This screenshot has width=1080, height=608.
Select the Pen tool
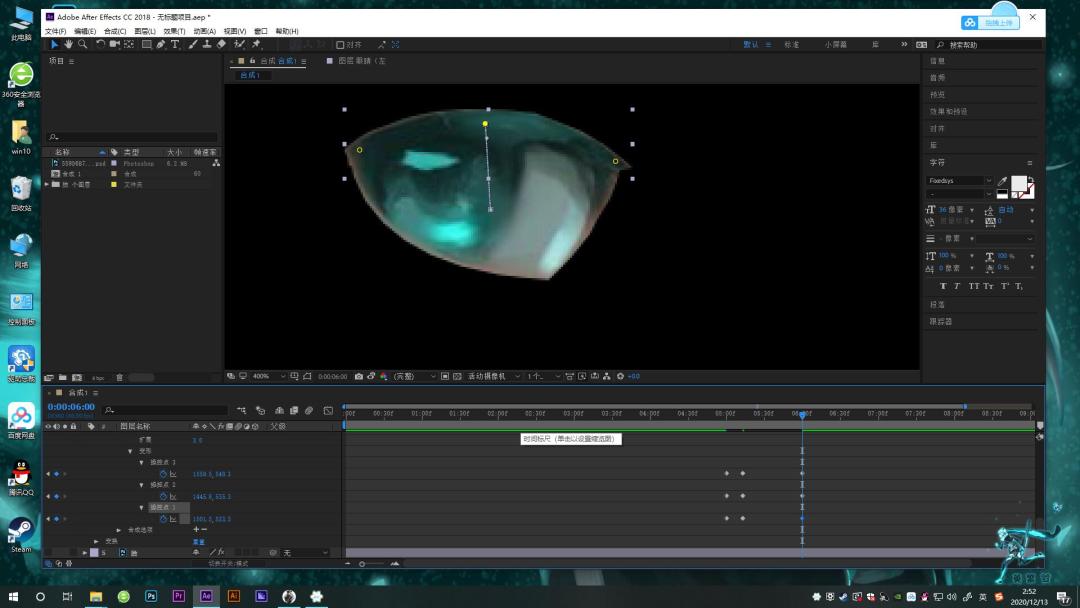coord(160,44)
